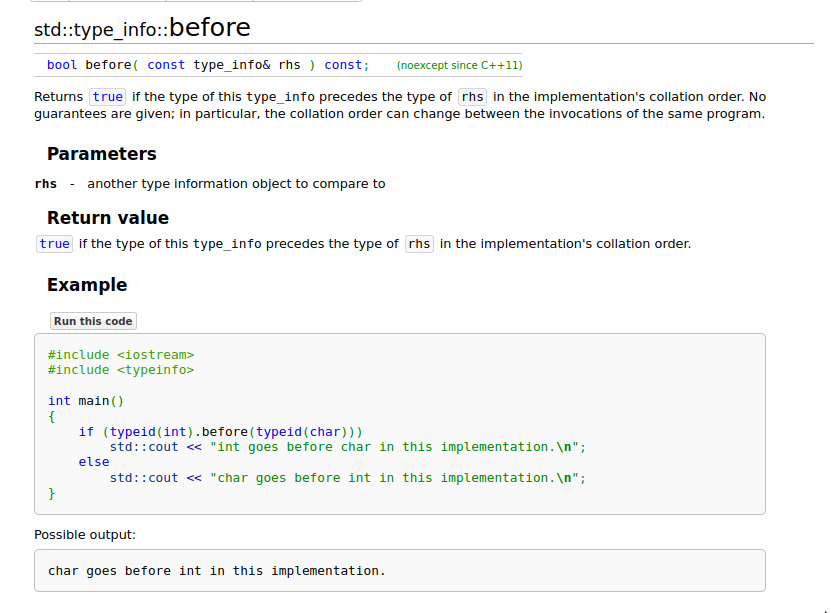The height and width of the screenshot is (613, 831).
Task: Click the int main() line in code
Action: pos(86,401)
